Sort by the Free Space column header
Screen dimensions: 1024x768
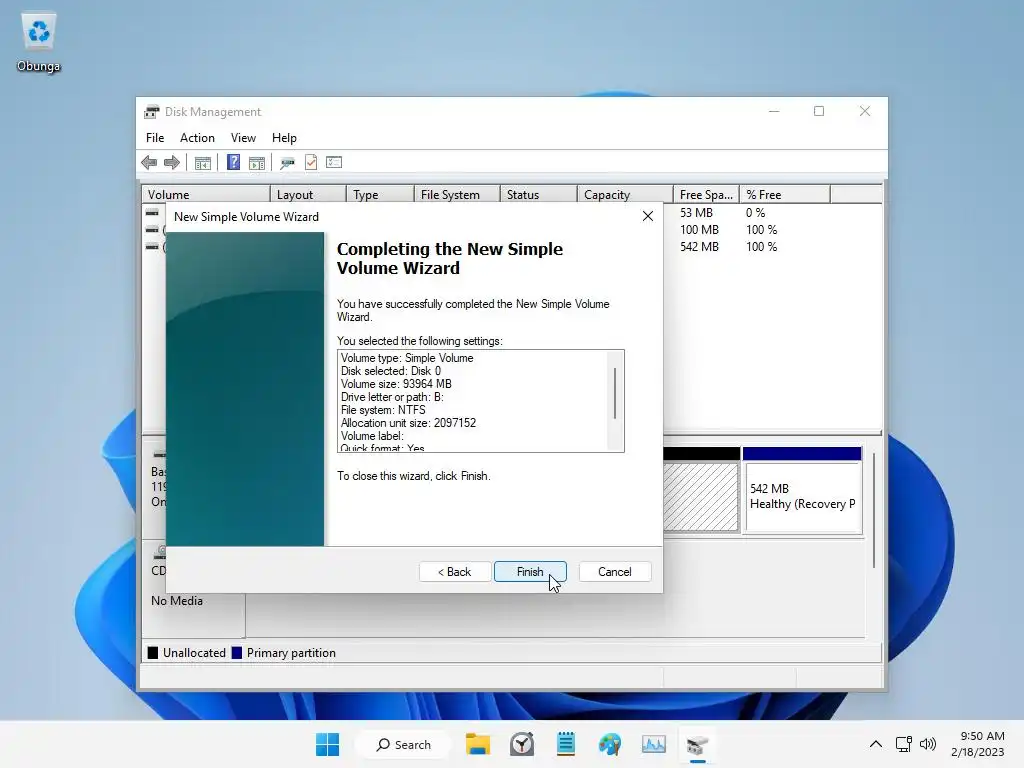click(x=707, y=195)
